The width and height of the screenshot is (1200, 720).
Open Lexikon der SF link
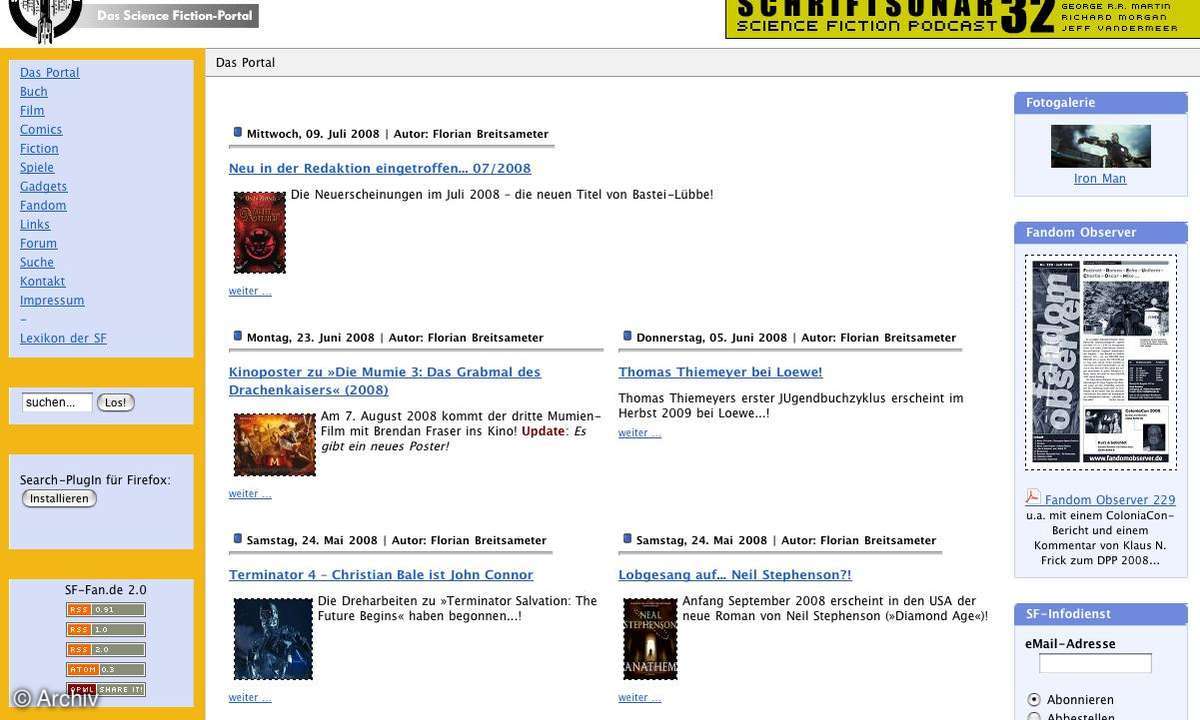pyautogui.click(x=63, y=339)
